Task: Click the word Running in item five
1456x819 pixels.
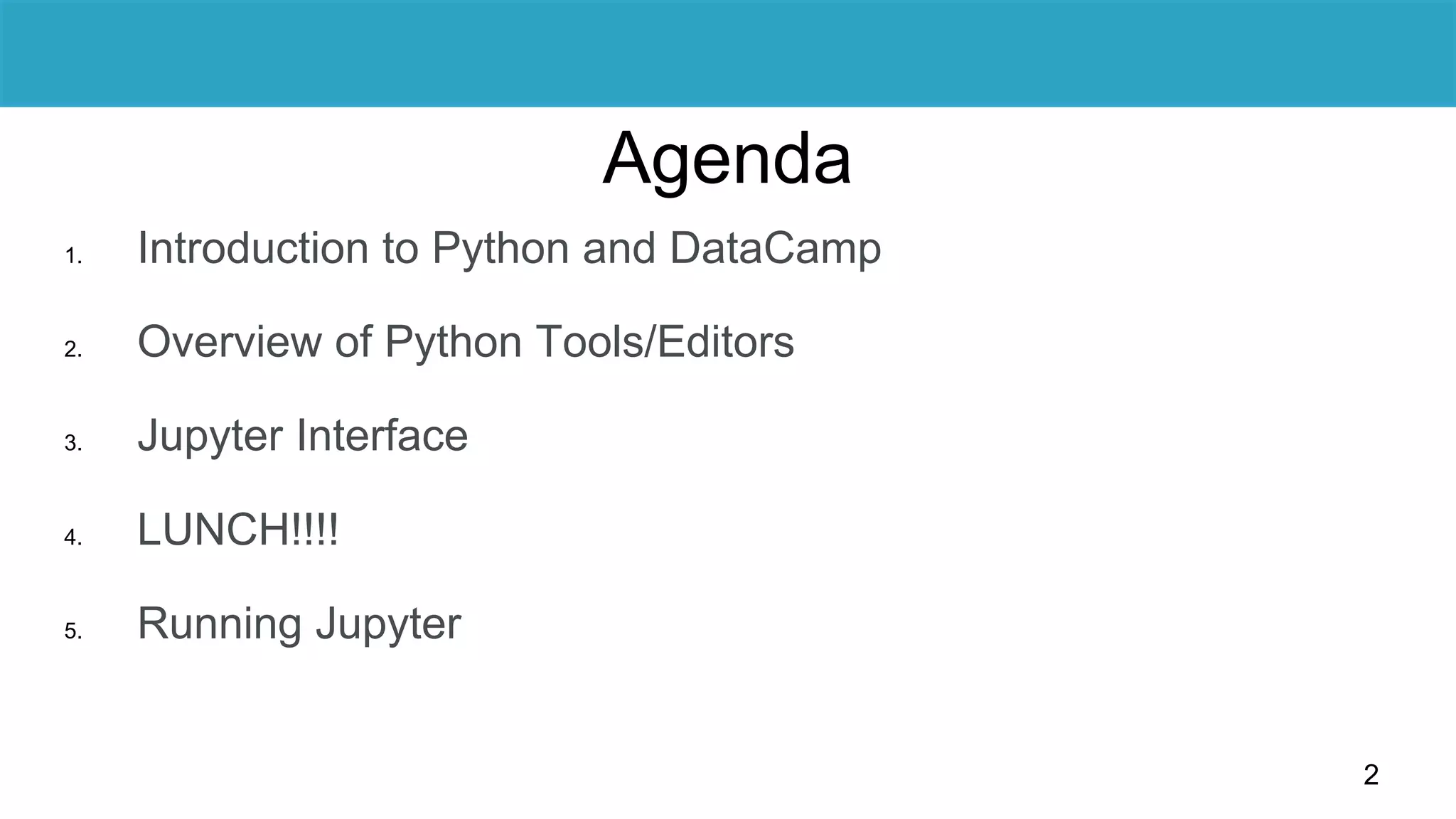Action: [219, 623]
